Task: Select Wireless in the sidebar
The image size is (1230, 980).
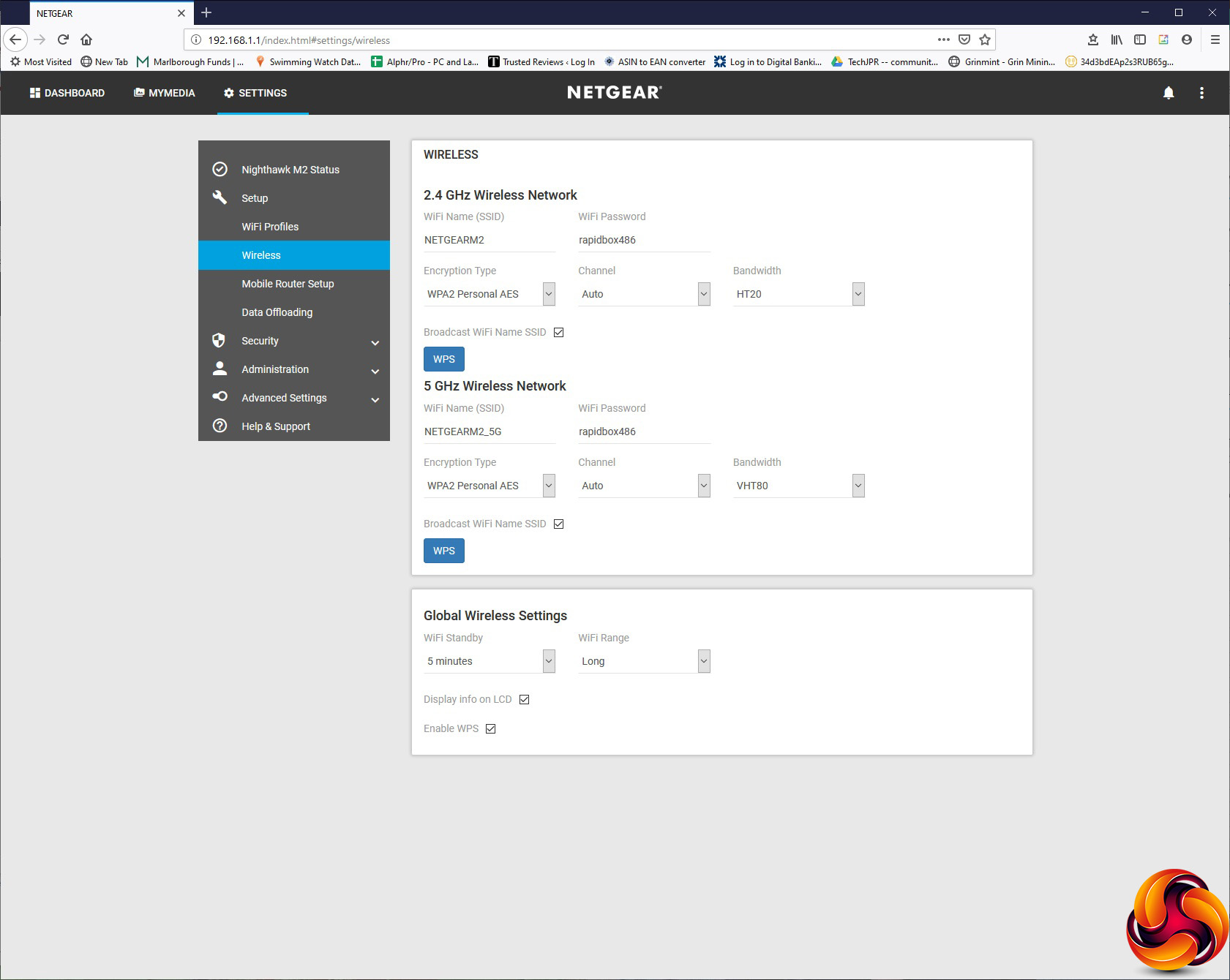Action: [x=294, y=255]
